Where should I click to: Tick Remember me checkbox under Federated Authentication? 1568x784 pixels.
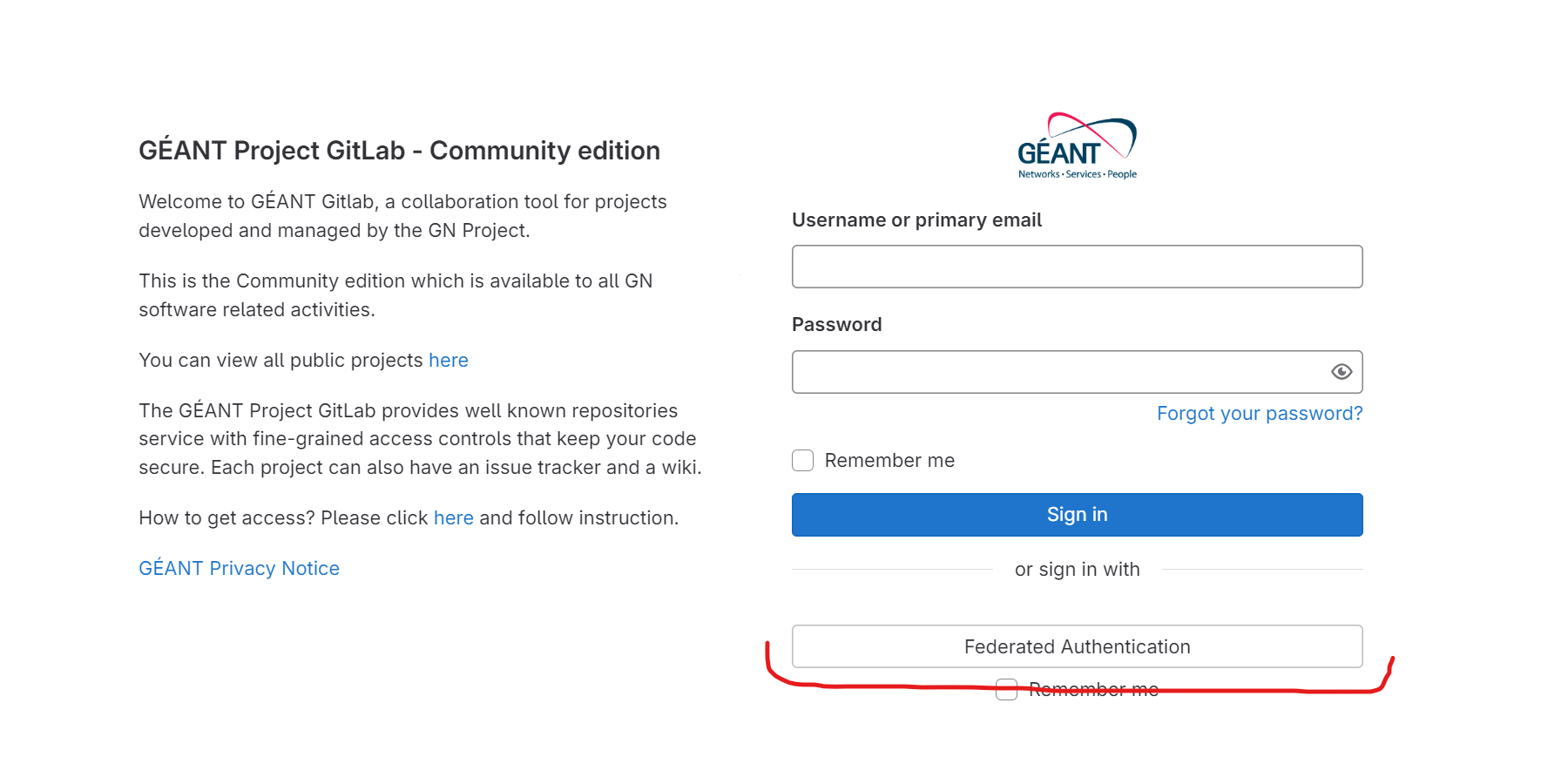click(x=1006, y=690)
